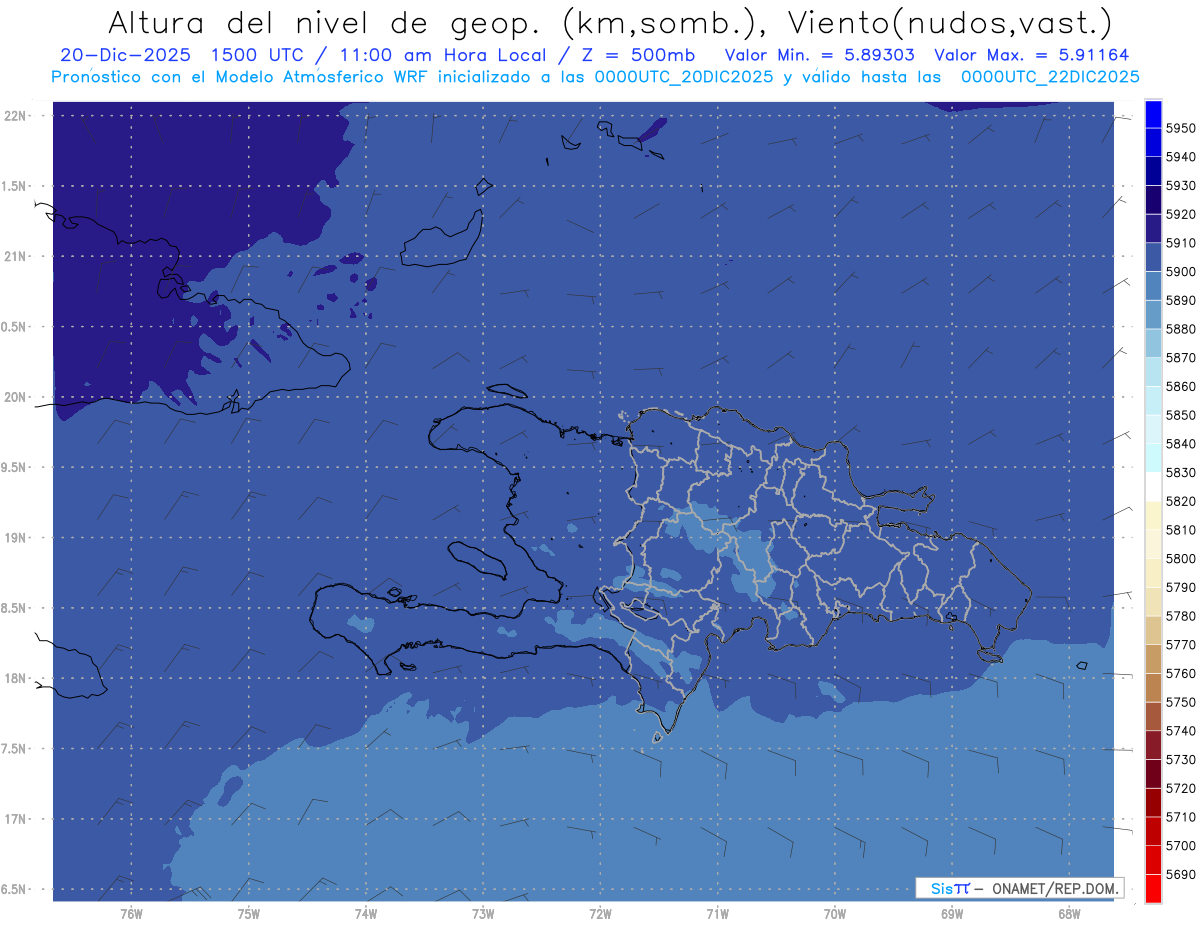Click 'Valor Min. = 5.89303' text
Screen dimensions: 1200x927
(x=819, y=55)
